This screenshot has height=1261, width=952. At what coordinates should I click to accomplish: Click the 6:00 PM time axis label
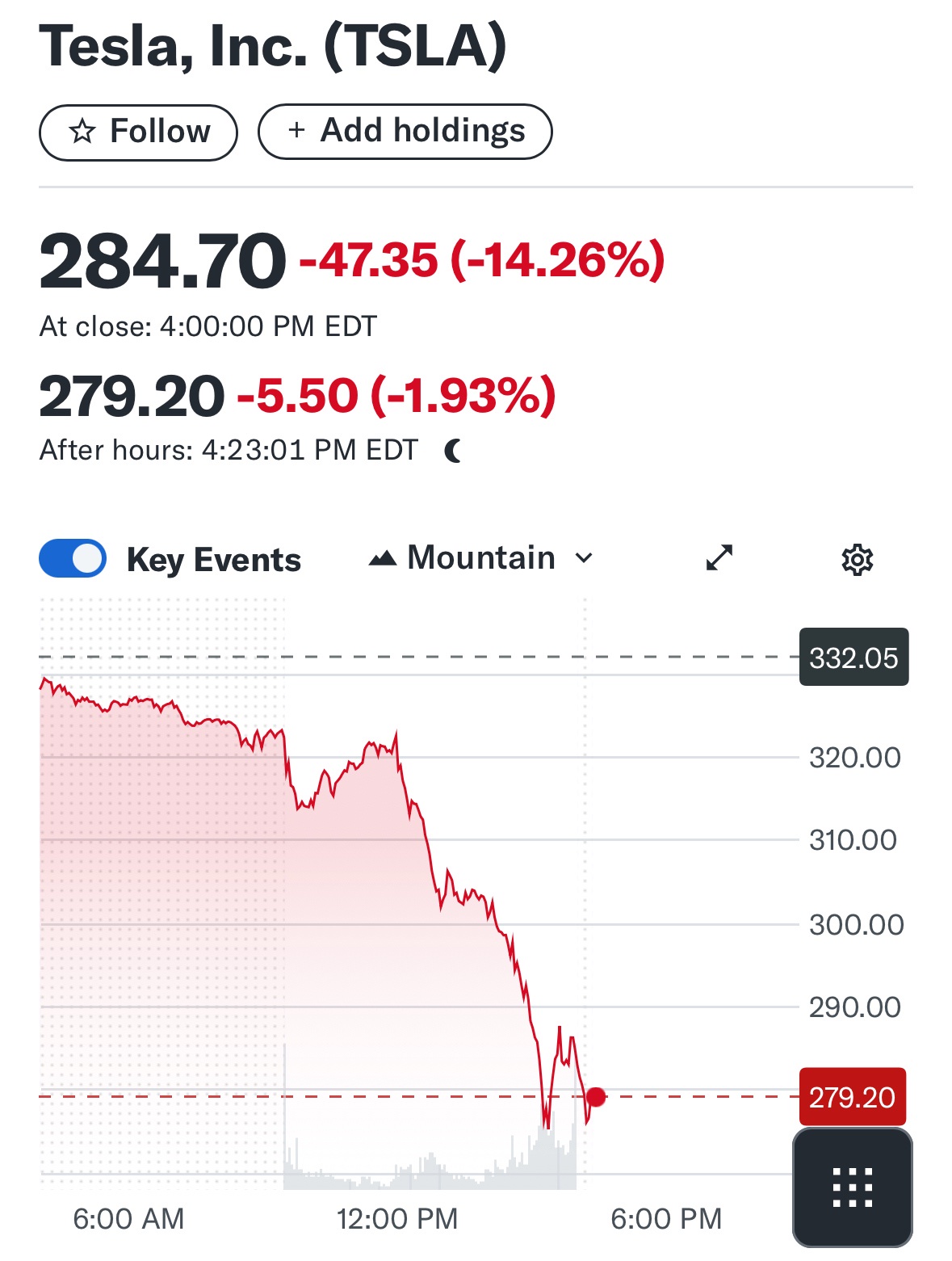(x=666, y=1218)
